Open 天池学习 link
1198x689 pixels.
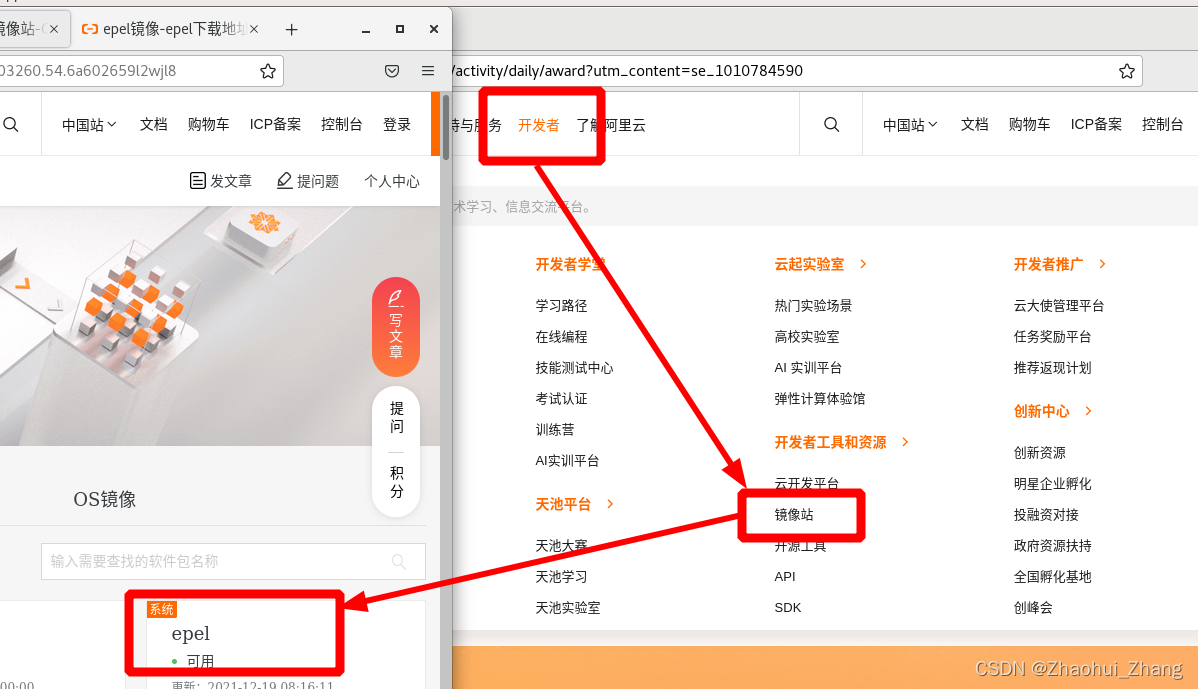tap(562, 577)
